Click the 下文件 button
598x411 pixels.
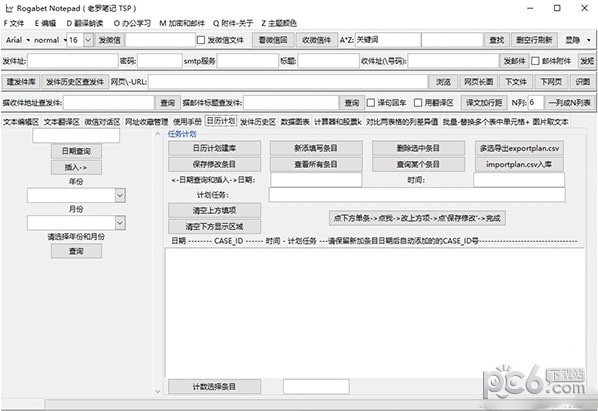[516, 82]
